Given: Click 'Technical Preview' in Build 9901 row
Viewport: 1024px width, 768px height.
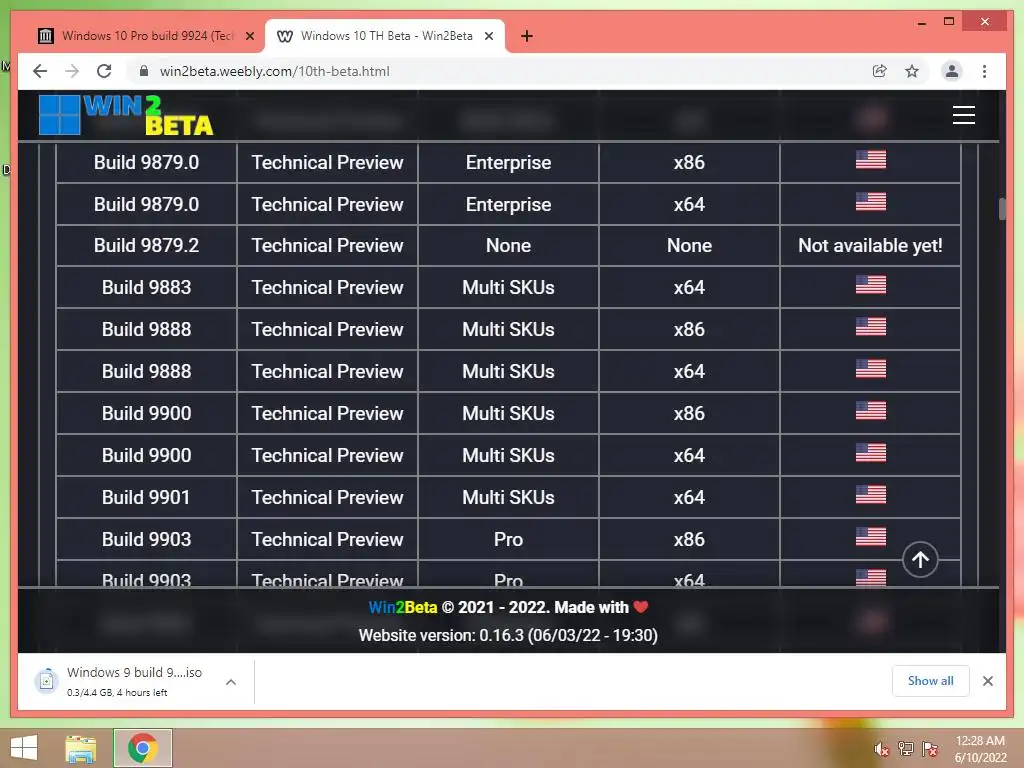Looking at the screenshot, I should pos(327,497).
